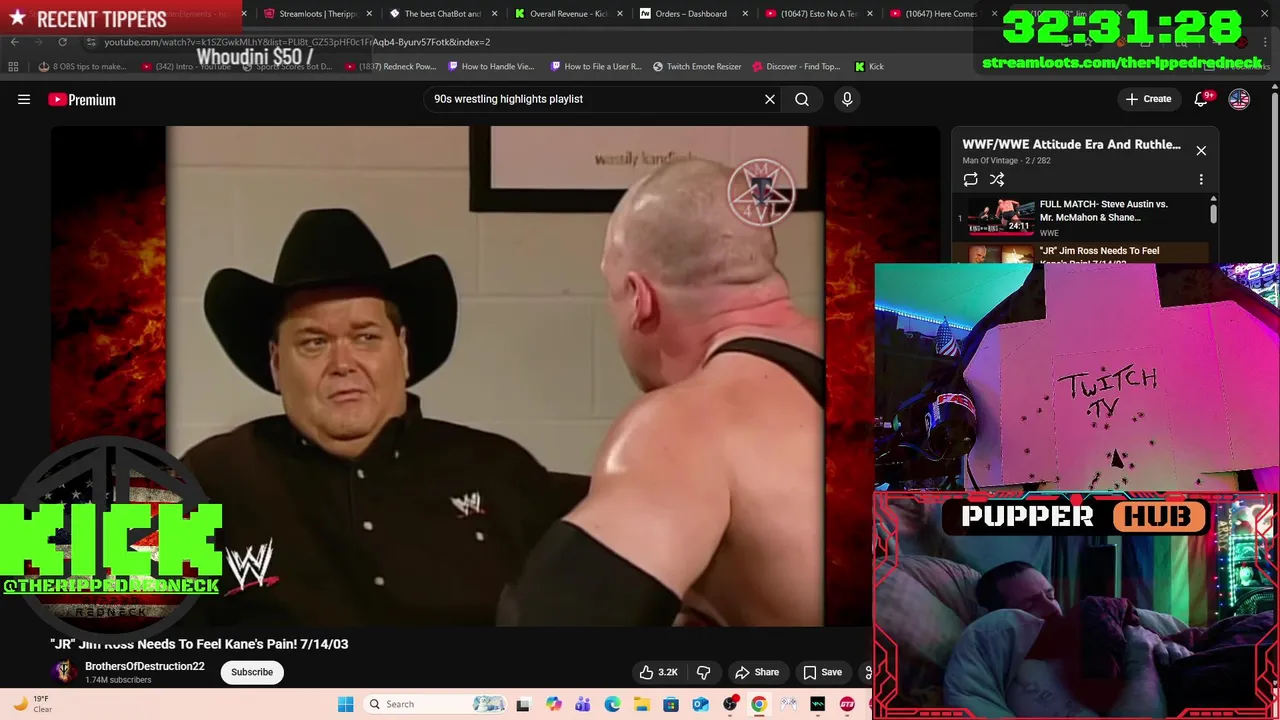The width and height of the screenshot is (1280, 720).
Task: Click the Create button
Action: [1148, 99]
